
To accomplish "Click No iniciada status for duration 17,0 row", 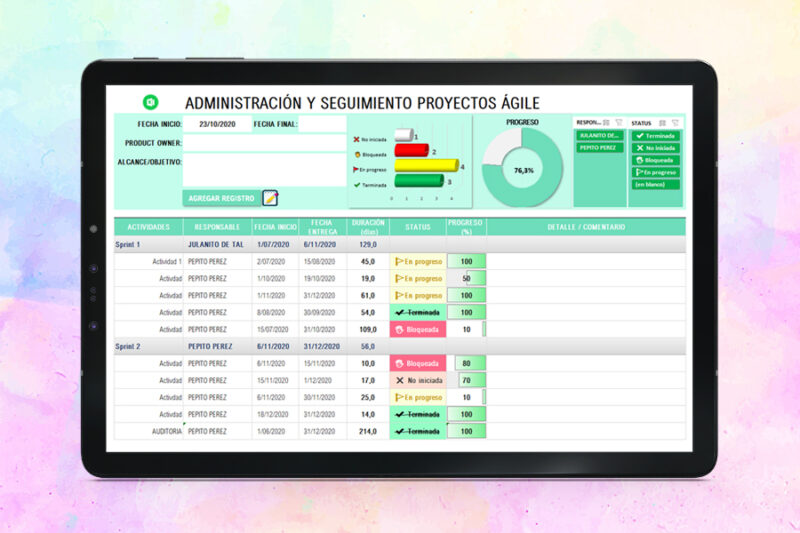I will (x=418, y=380).
